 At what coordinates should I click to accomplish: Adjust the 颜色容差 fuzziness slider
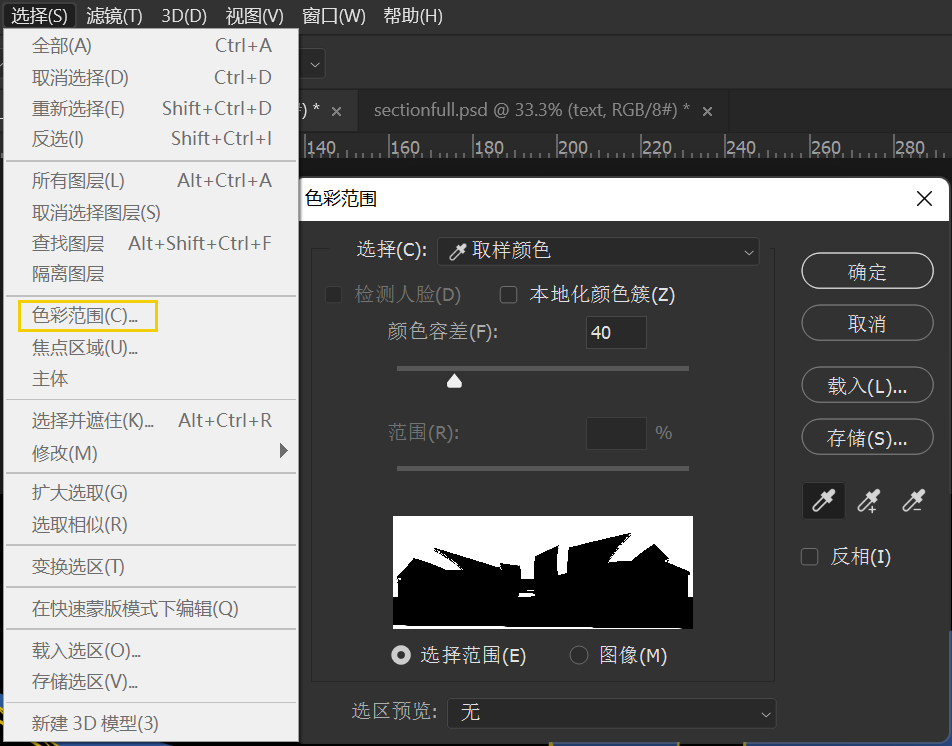coord(454,380)
